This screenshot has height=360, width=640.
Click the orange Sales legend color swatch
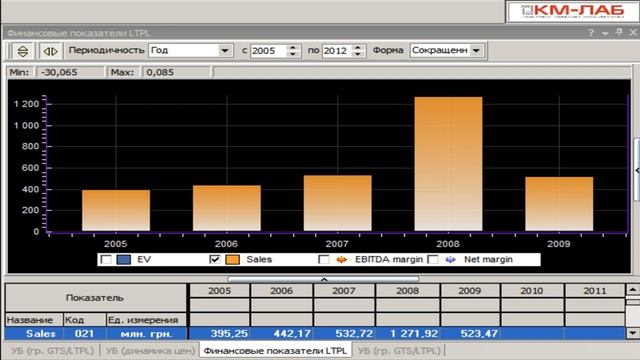click(x=233, y=259)
